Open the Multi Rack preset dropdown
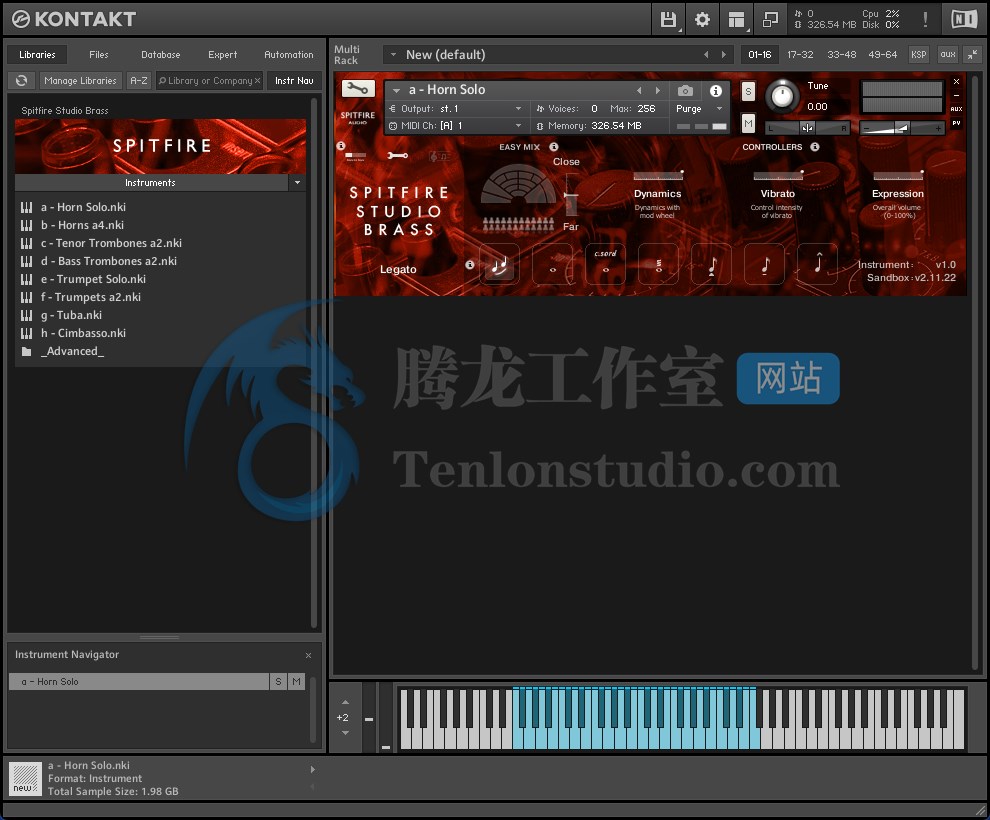This screenshot has height=820, width=990. tap(393, 55)
